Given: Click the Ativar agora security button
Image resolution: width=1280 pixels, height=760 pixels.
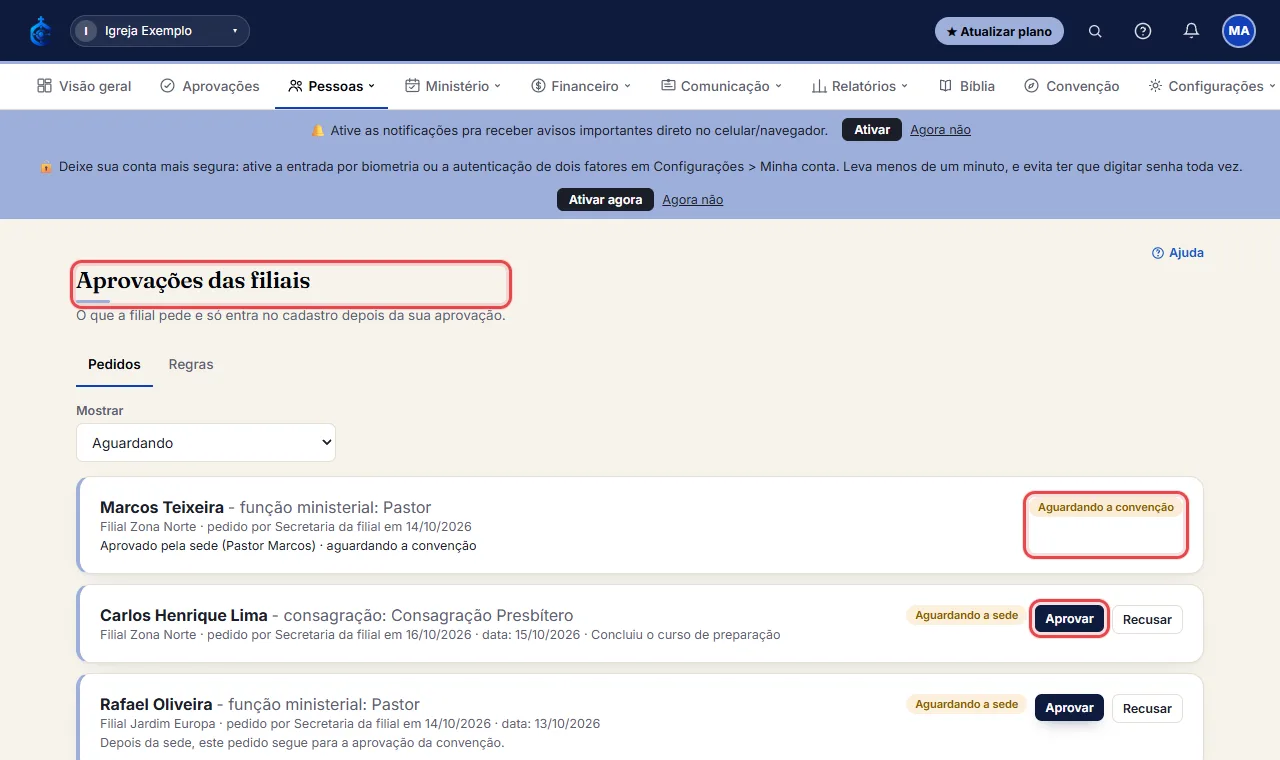Looking at the screenshot, I should 605,199.
